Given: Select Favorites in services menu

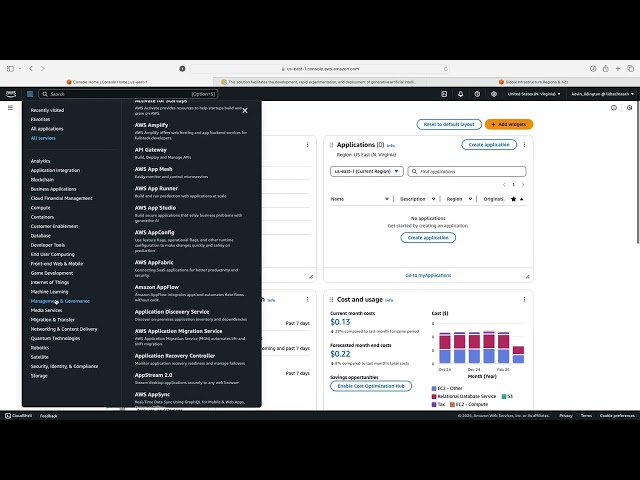Looking at the screenshot, I should [x=40, y=120].
